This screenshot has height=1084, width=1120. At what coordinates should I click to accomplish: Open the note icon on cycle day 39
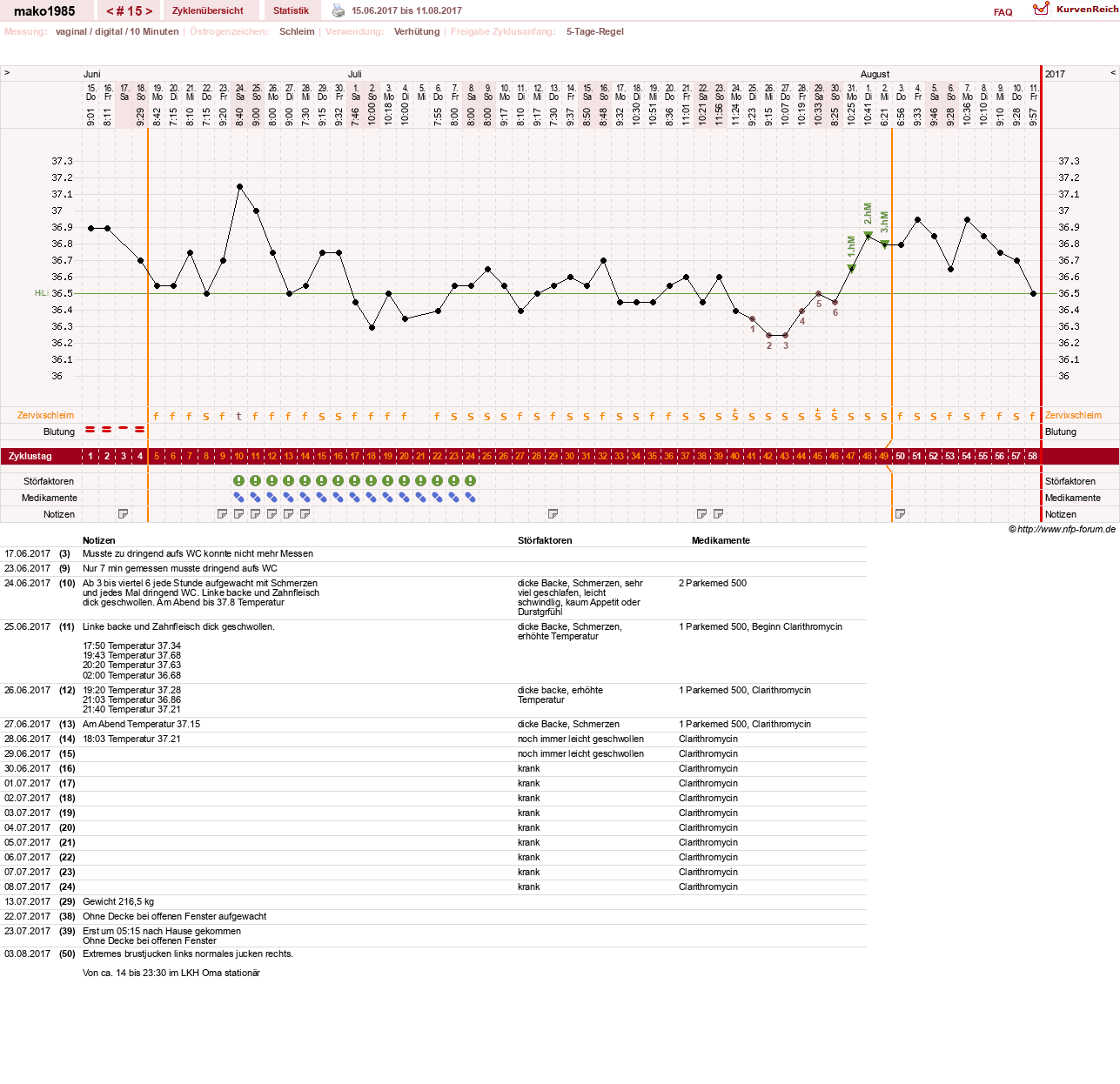pos(719,514)
